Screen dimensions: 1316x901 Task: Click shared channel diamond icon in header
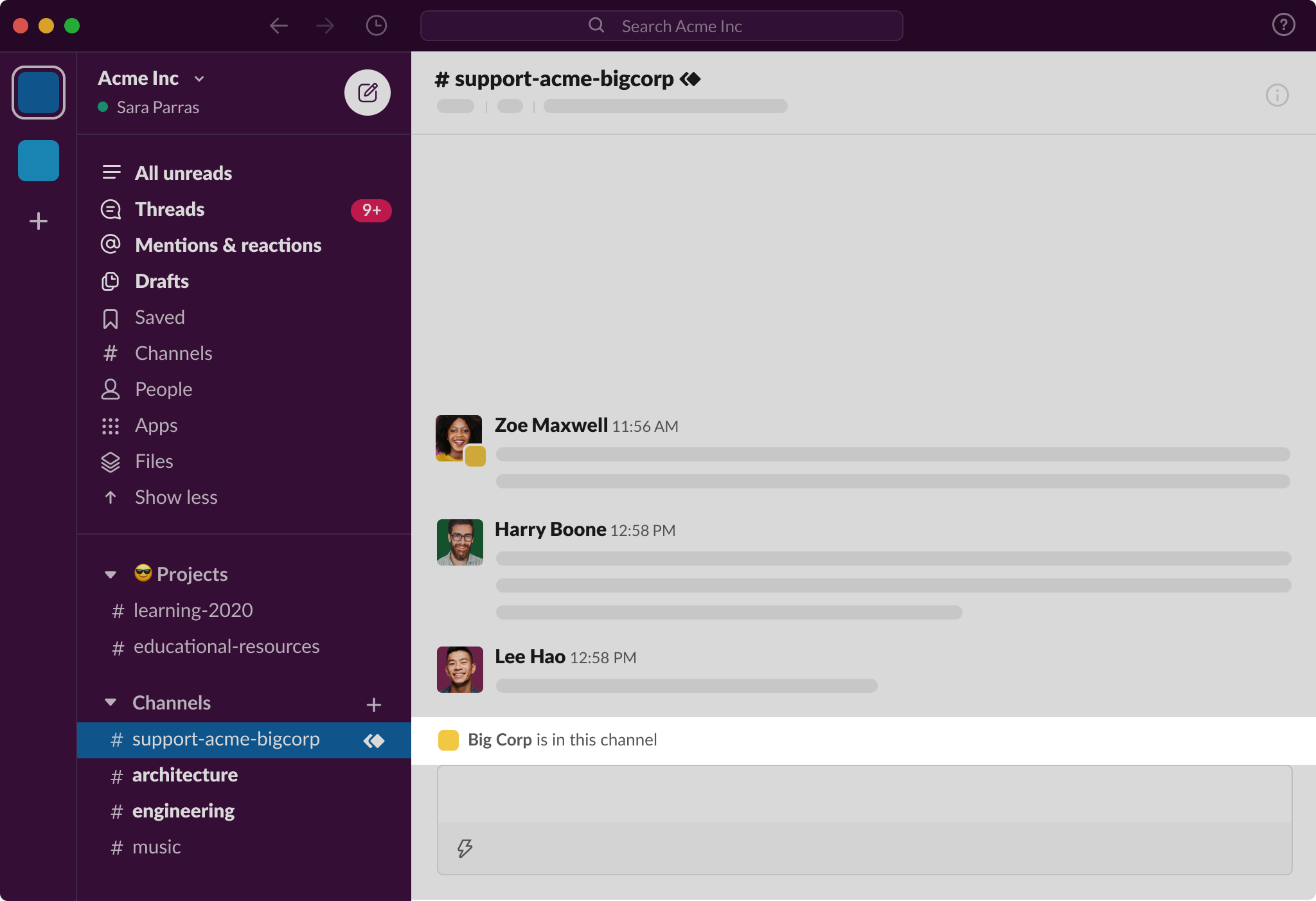(x=691, y=79)
